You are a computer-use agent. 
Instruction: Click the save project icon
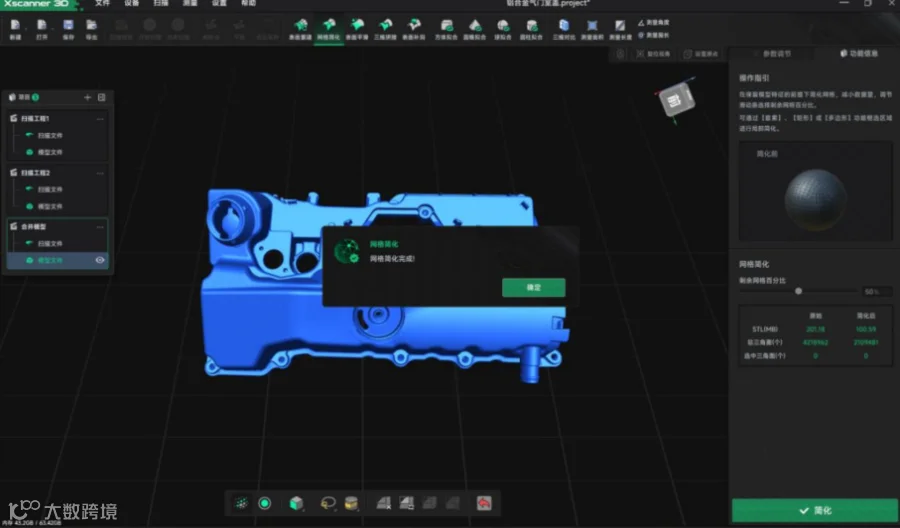(x=68, y=29)
